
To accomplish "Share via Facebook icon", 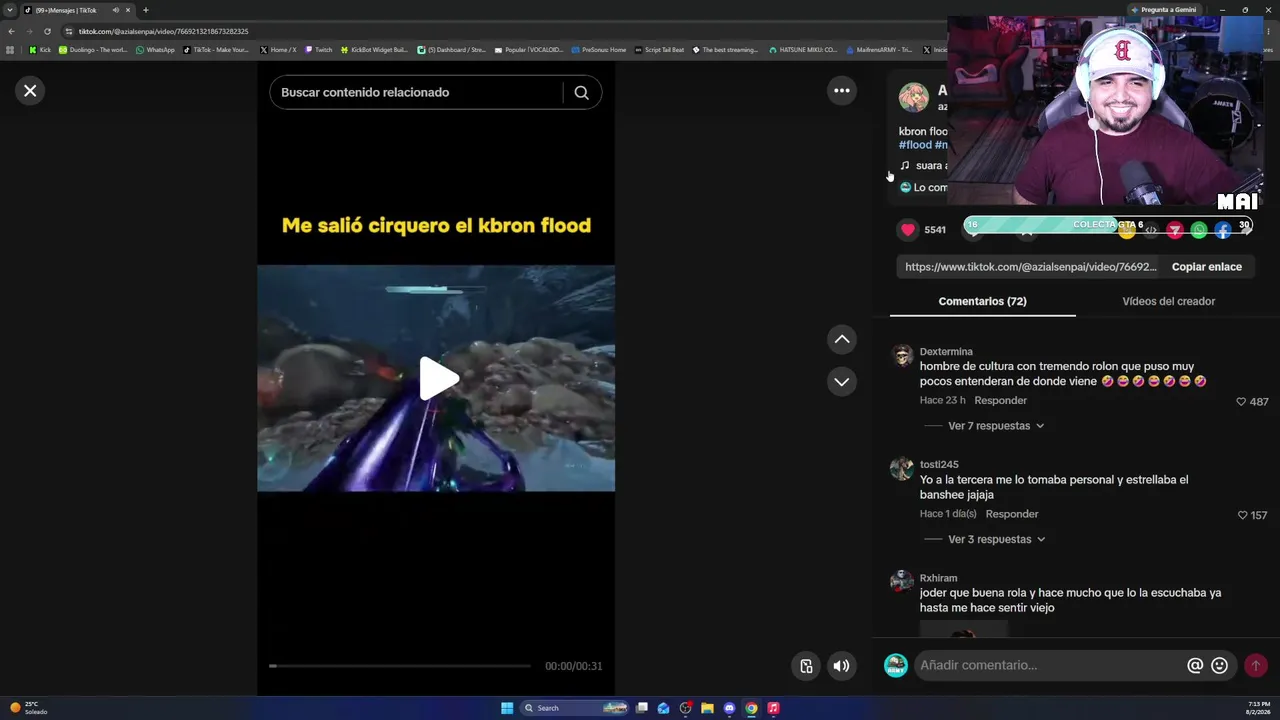I will (x=1223, y=231).
